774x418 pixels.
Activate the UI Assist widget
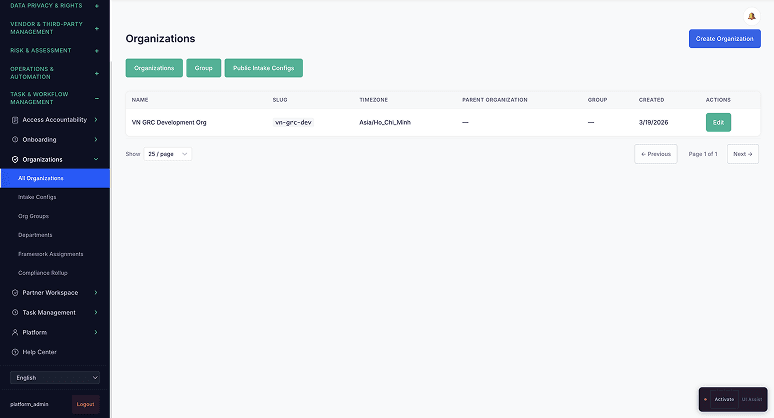point(723,399)
